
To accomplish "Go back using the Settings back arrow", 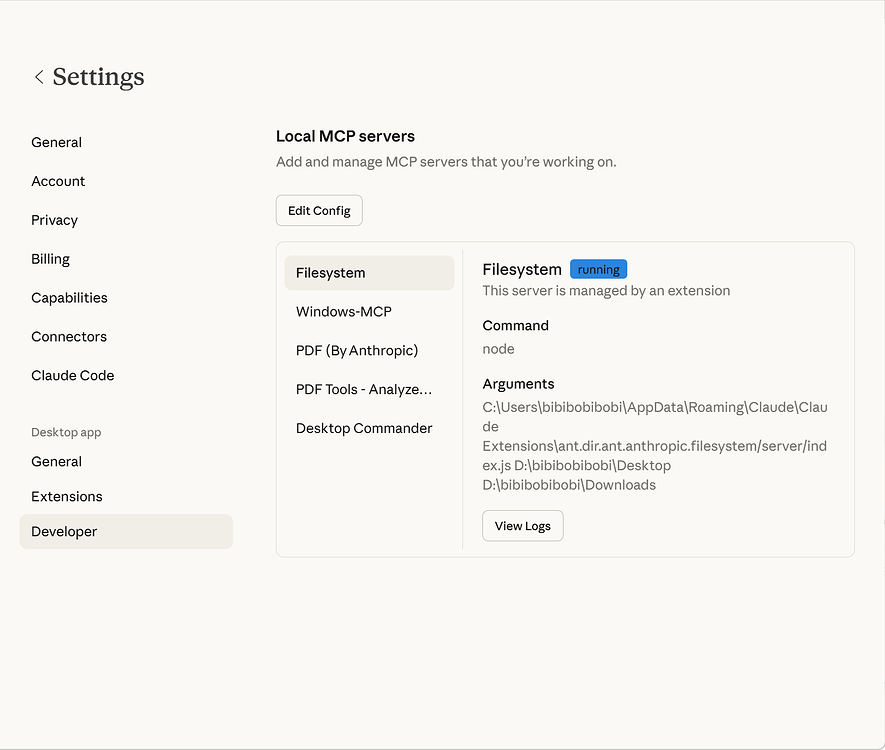I will [x=39, y=77].
